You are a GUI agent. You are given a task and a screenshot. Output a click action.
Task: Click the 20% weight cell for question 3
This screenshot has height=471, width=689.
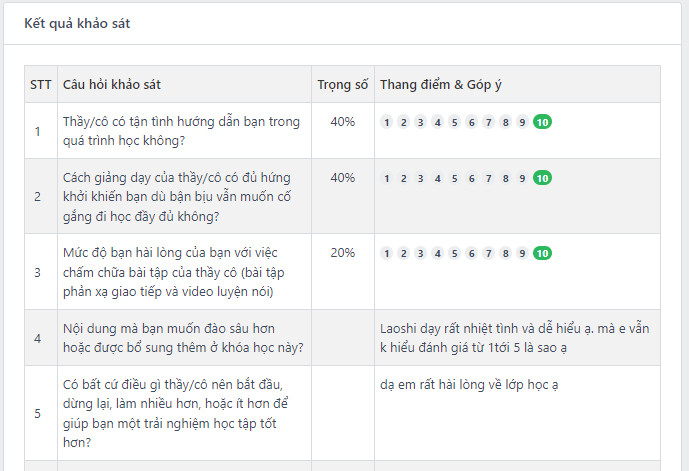[342, 253]
